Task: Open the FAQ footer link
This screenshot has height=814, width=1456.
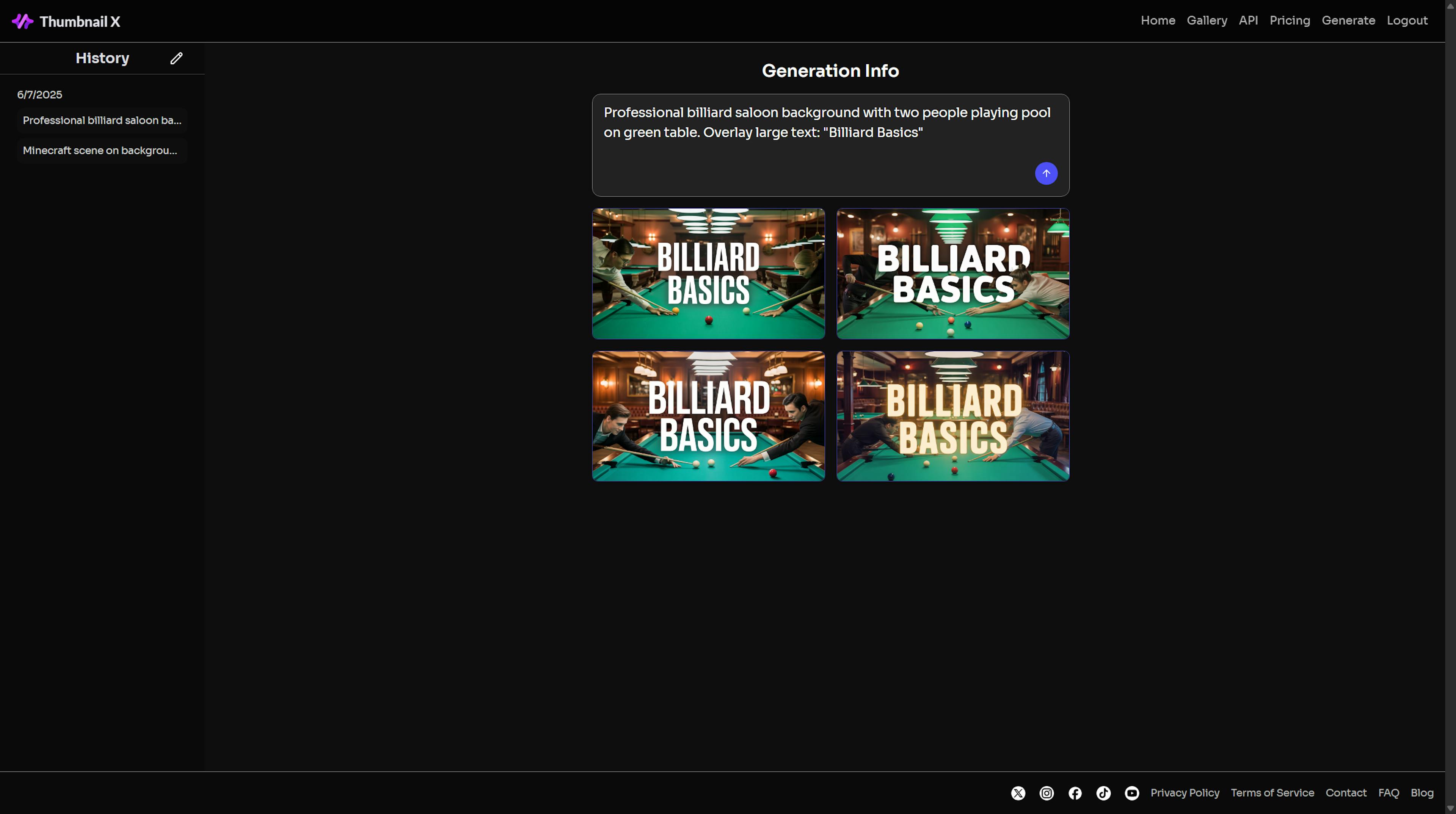Action: coord(1388,793)
